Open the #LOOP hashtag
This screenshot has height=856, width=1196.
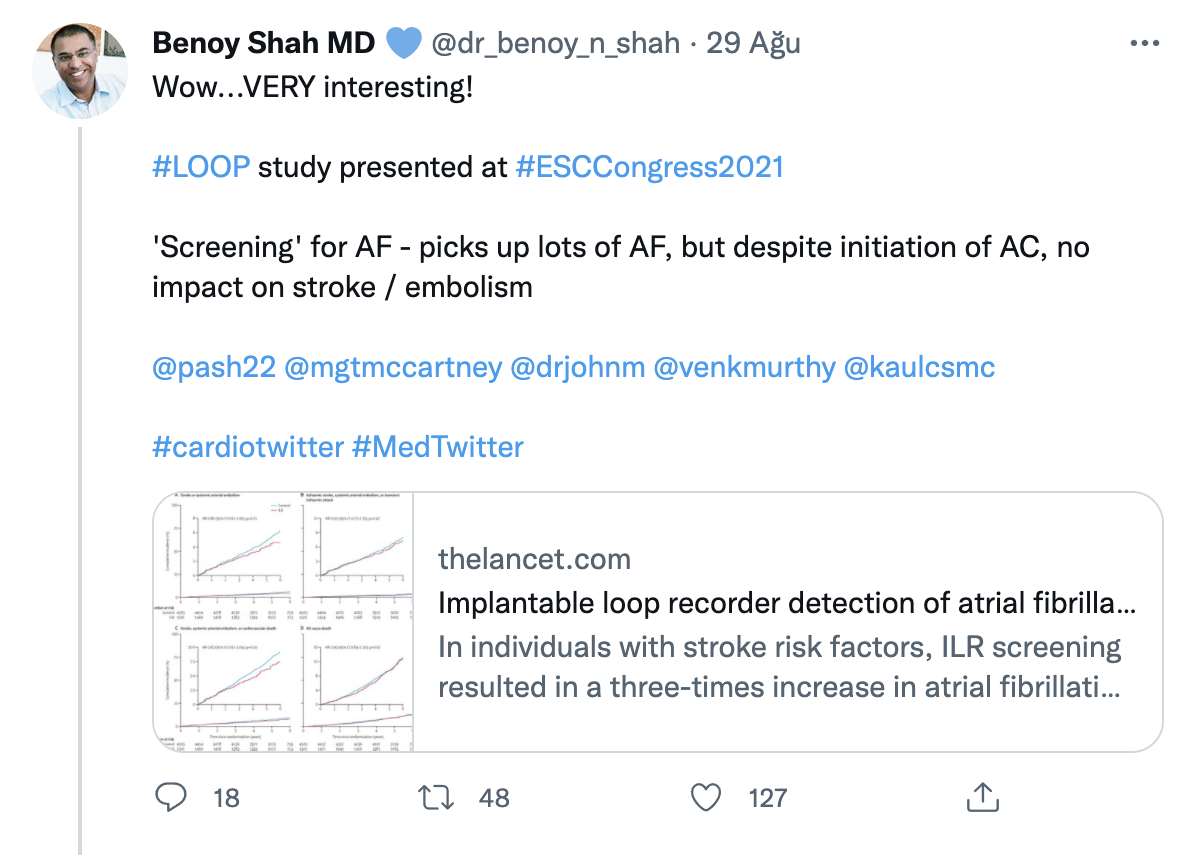tap(201, 167)
